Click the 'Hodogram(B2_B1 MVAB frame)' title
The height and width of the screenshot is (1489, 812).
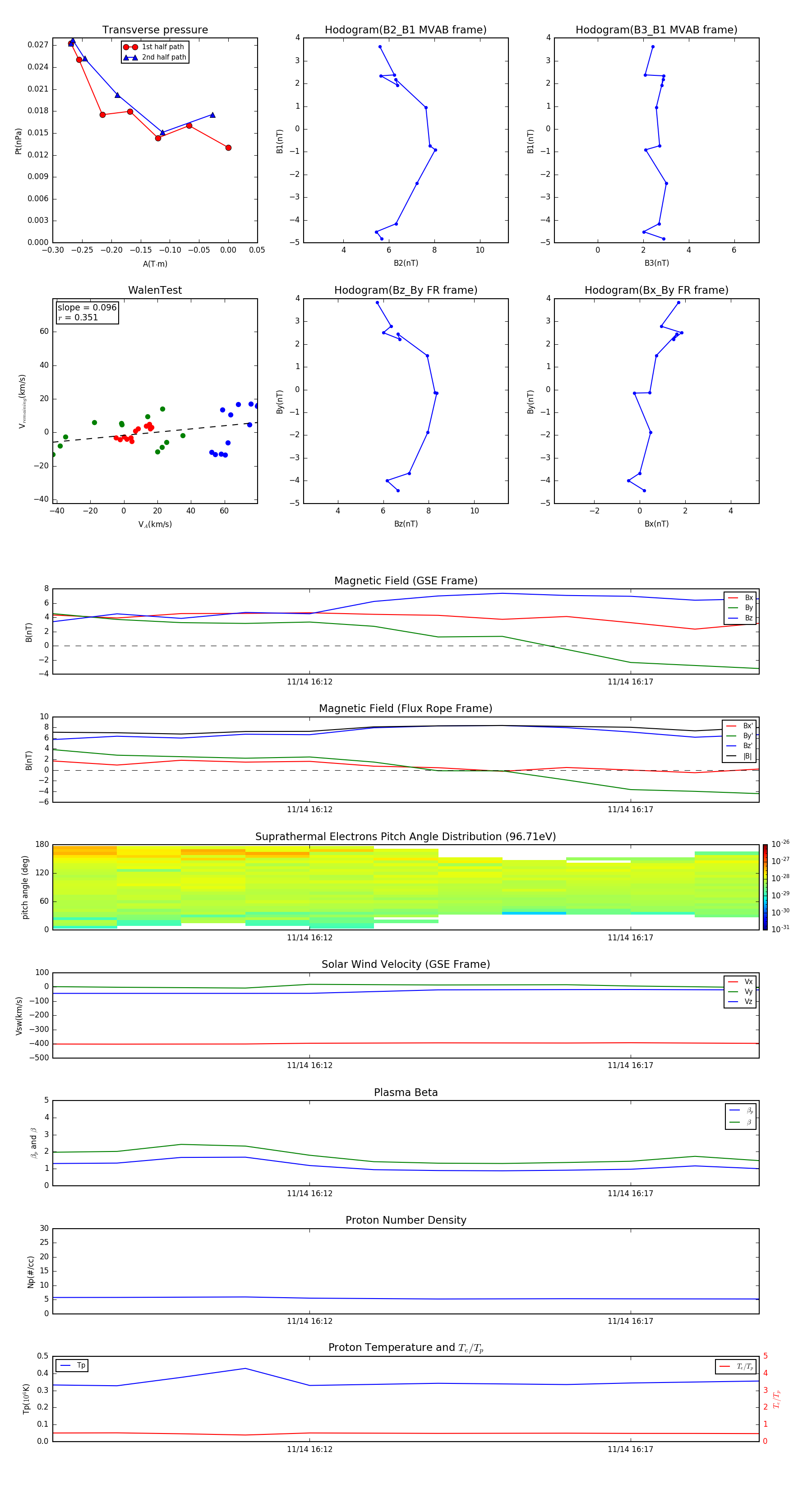pos(406,30)
